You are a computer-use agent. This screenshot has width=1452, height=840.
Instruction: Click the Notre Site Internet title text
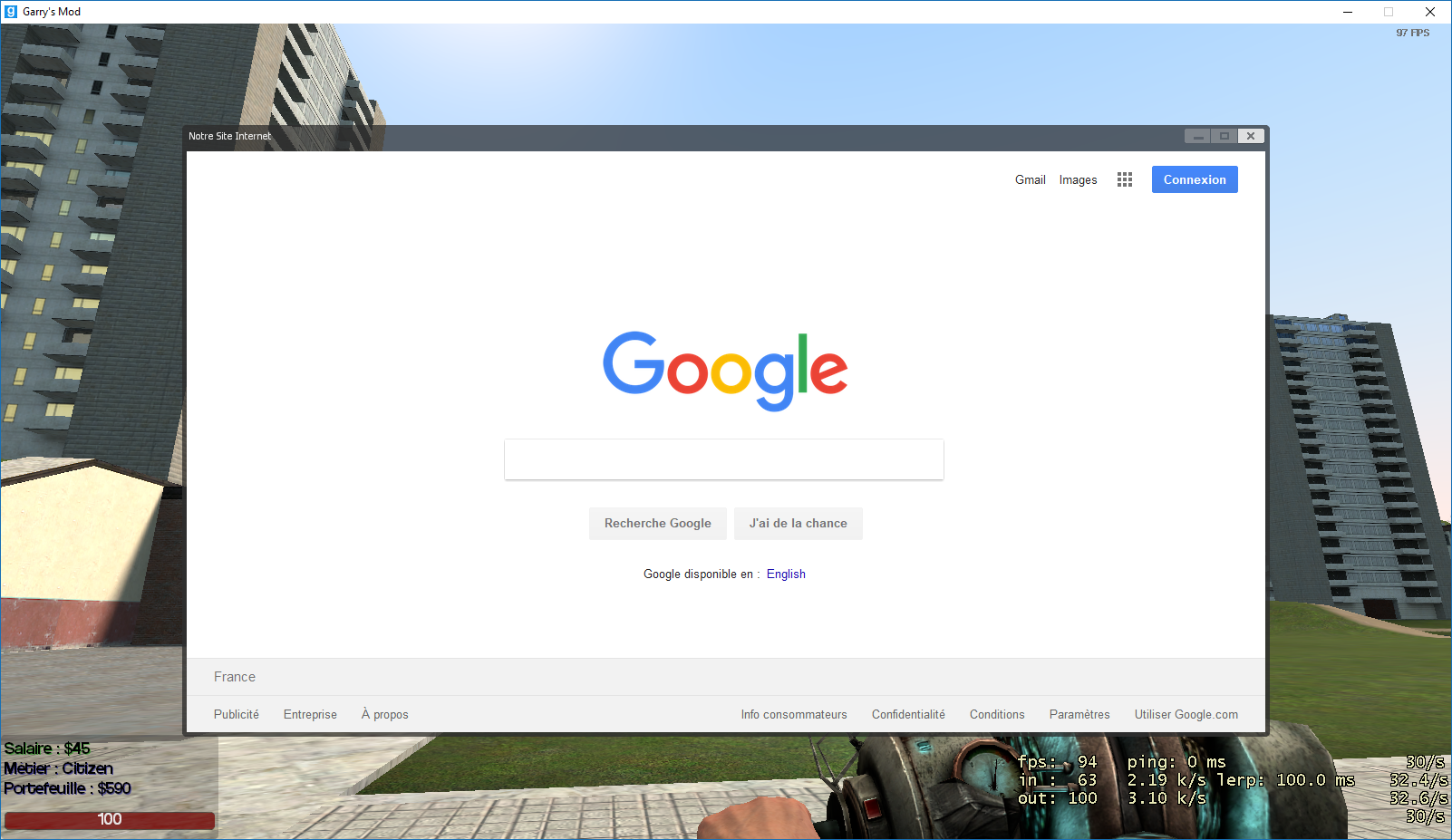point(229,136)
